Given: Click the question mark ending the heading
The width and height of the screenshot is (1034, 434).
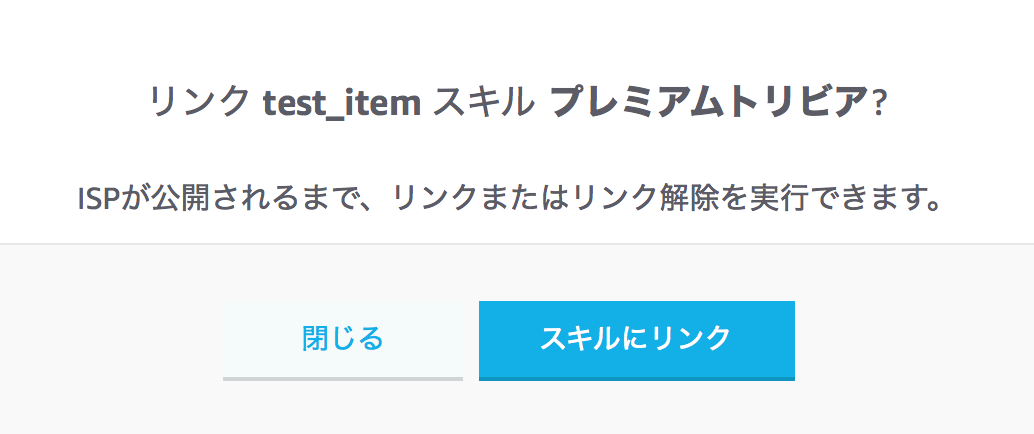Looking at the screenshot, I should coord(879,105).
